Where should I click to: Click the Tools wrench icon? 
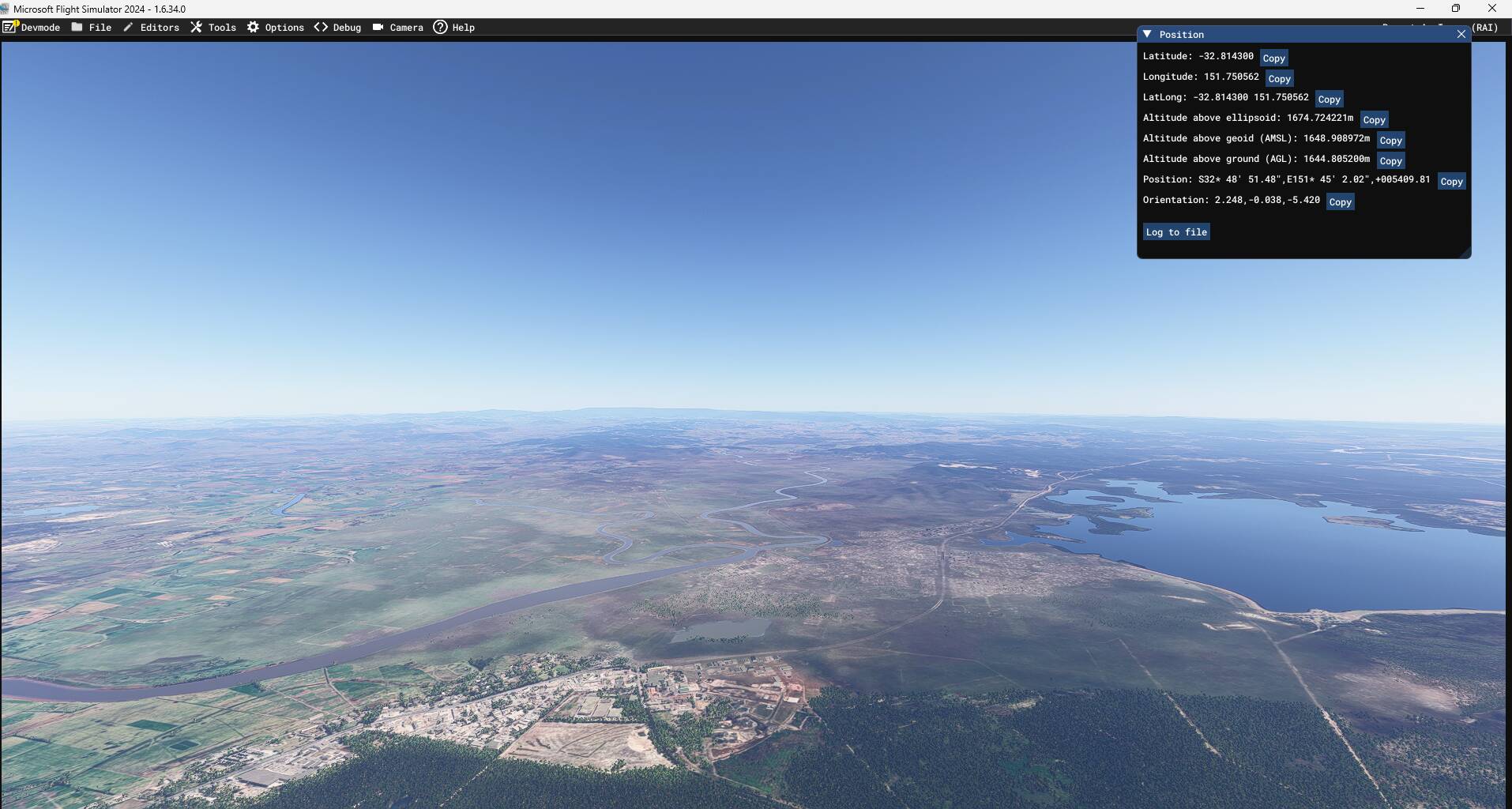tap(196, 27)
